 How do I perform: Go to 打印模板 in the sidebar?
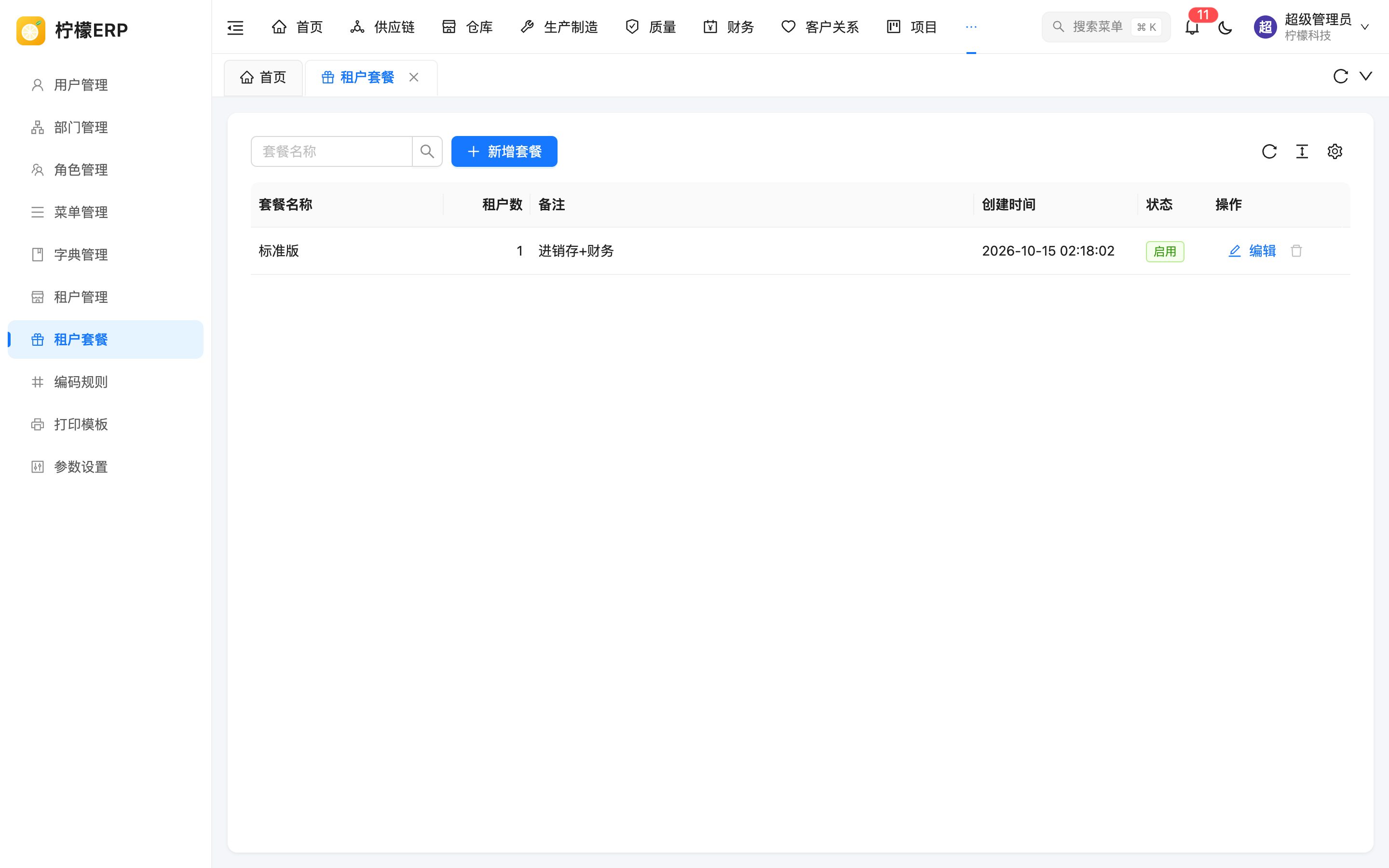coord(106,425)
